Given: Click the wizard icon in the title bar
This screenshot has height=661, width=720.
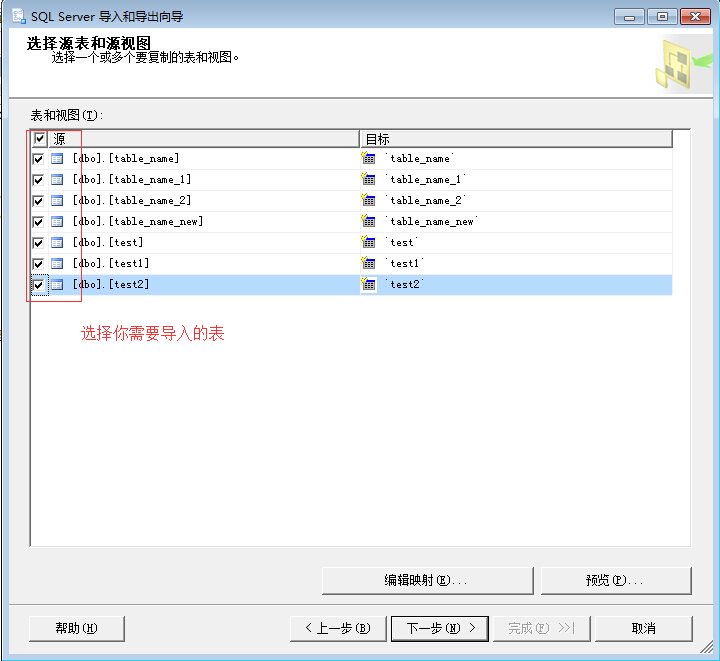Looking at the screenshot, I should pos(19,17).
